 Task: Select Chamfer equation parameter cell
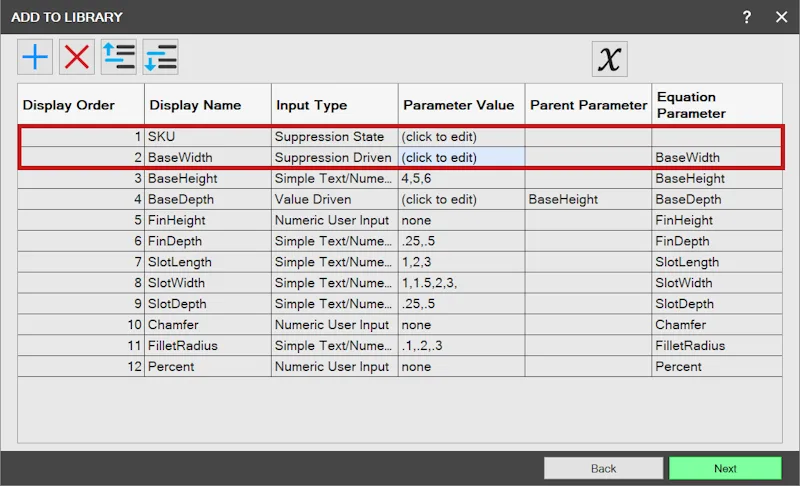(x=717, y=325)
